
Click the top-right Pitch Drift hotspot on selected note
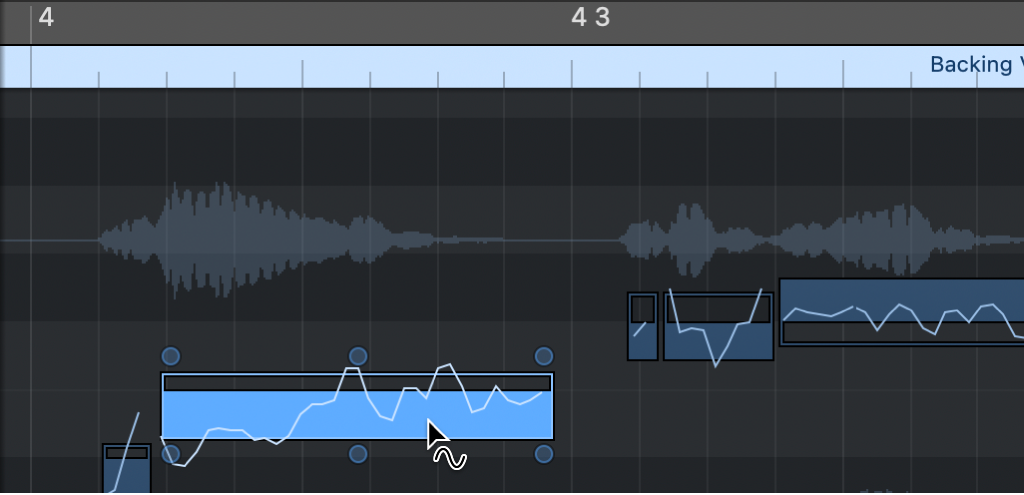pos(544,356)
